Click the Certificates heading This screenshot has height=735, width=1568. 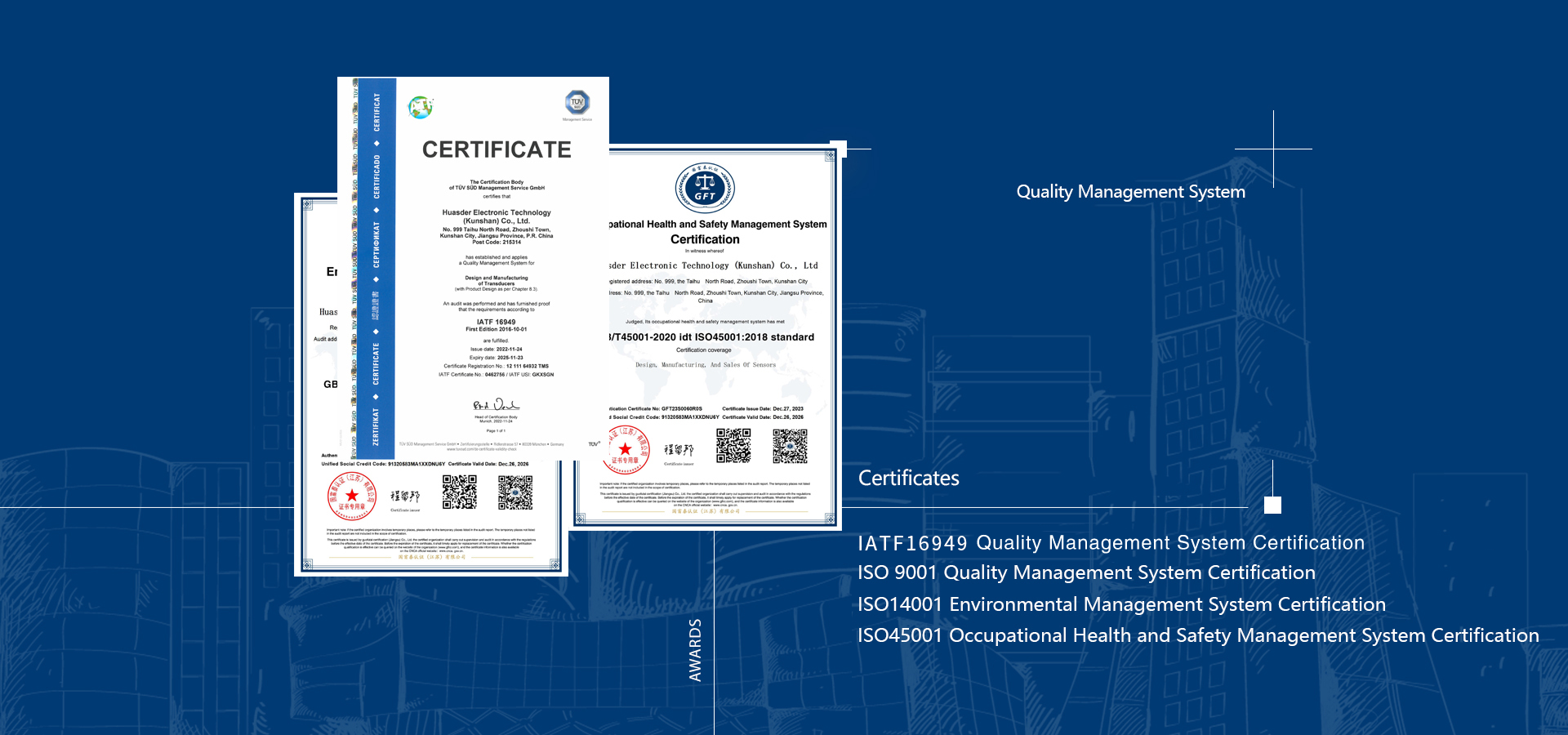point(908,479)
